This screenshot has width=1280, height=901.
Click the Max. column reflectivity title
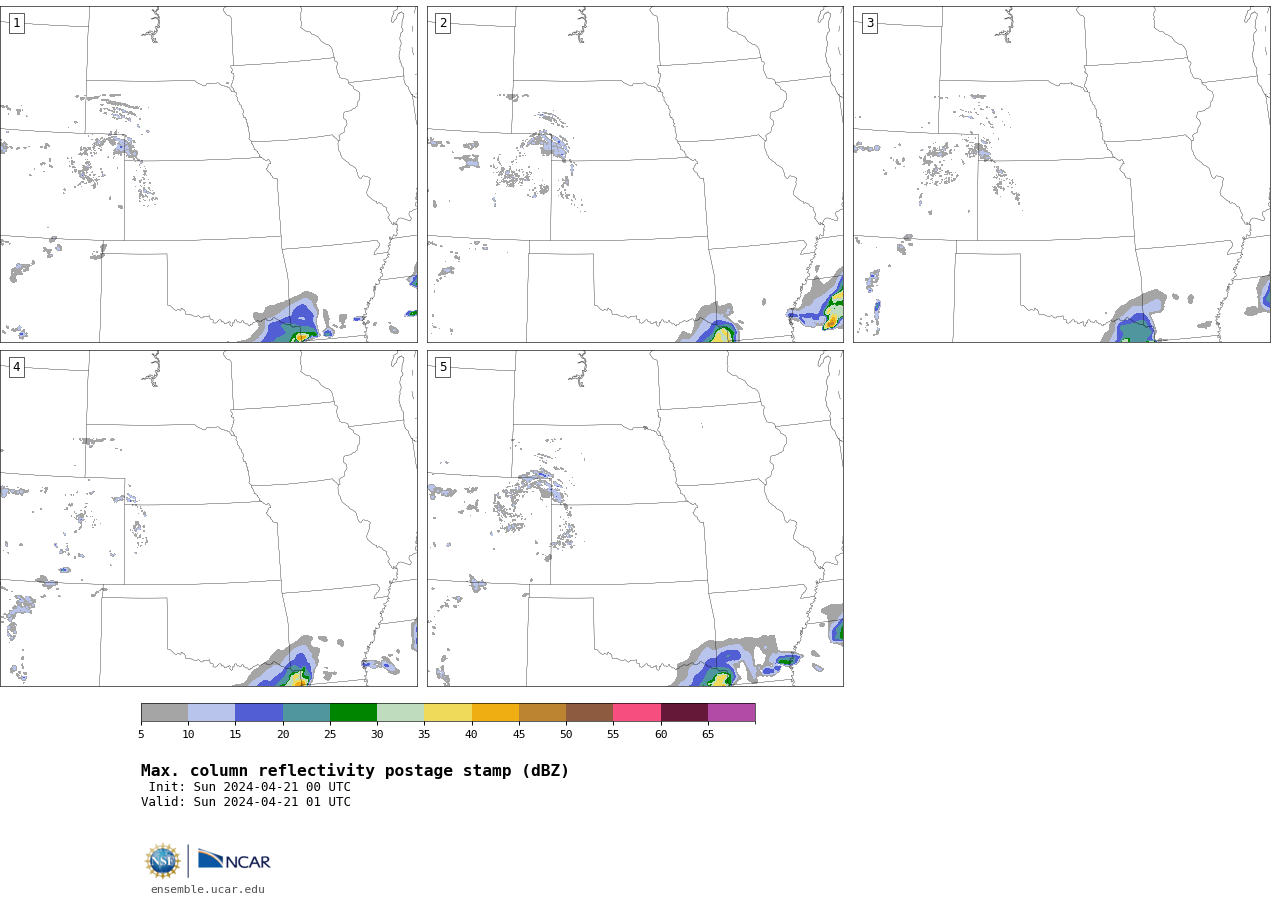click(355, 771)
